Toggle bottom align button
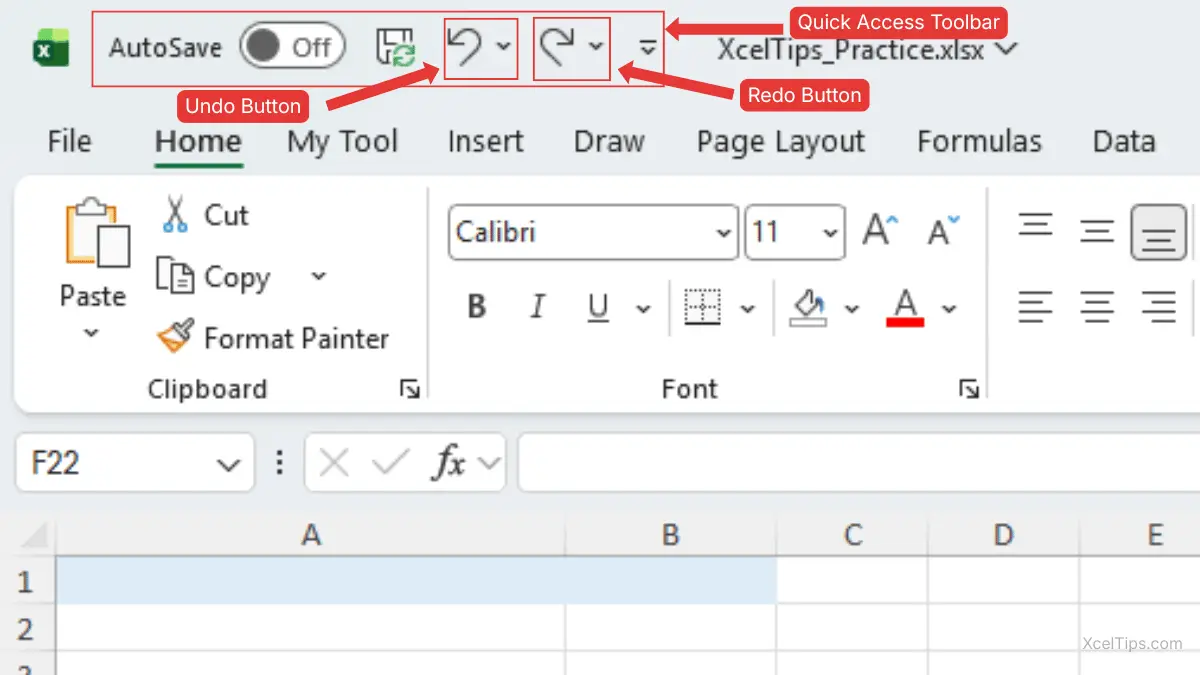This screenshot has width=1200, height=675. [x=1158, y=232]
